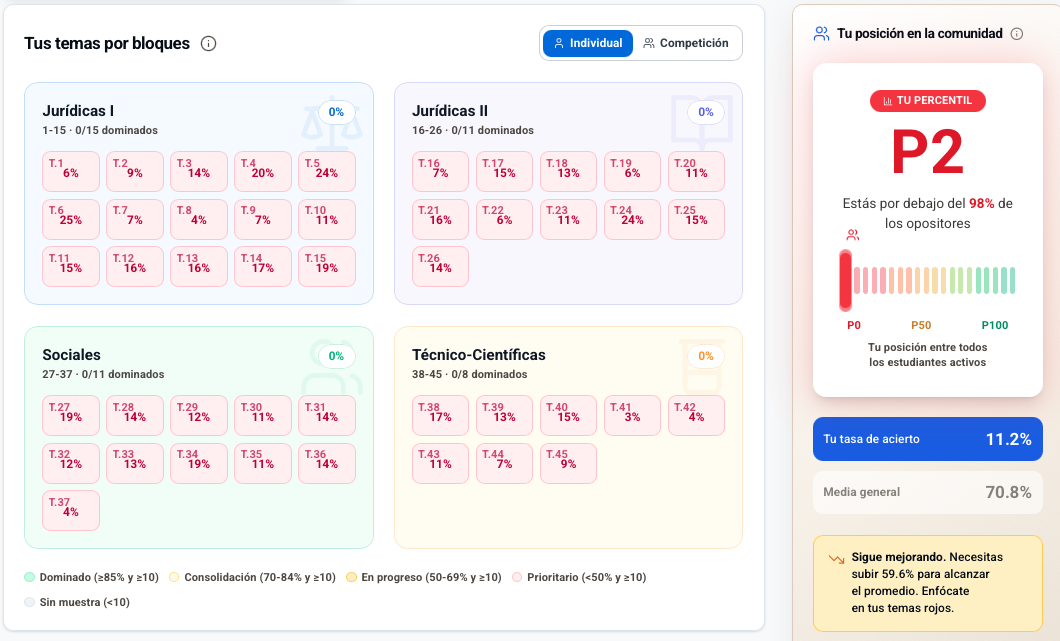
Task: Click the community people icon in the right panel header
Action: click(x=822, y=32)
